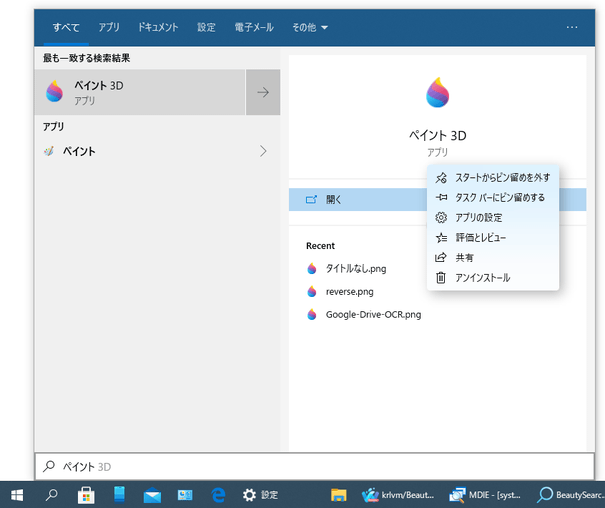Screen dimensions: 605x508
Task: Expand the ペイント result chevron
Action: [x=263, y=151]
